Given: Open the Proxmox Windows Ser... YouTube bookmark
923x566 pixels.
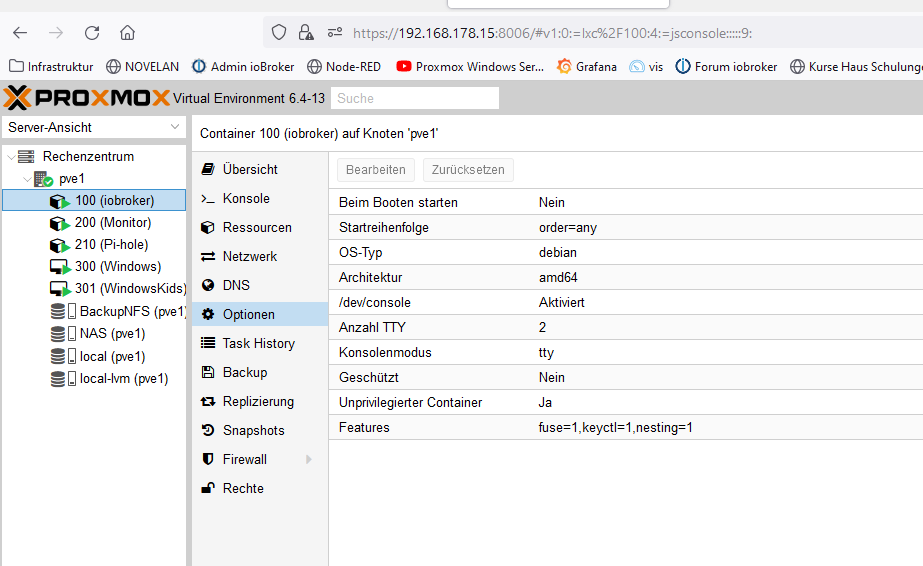Looking at the screenshot, I should (470, 66).
